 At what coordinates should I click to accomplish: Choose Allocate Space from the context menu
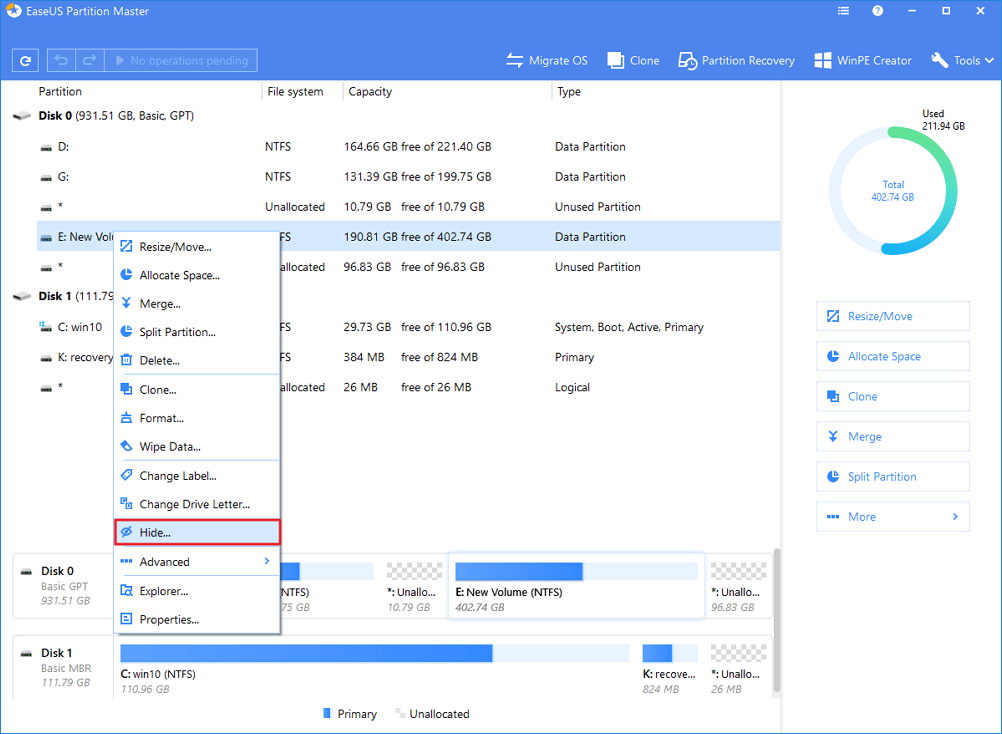197,275
